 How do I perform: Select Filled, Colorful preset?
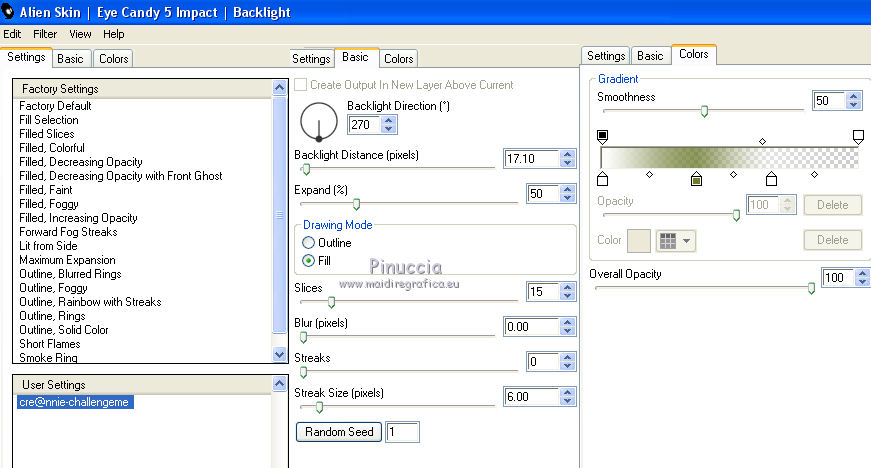52,148
